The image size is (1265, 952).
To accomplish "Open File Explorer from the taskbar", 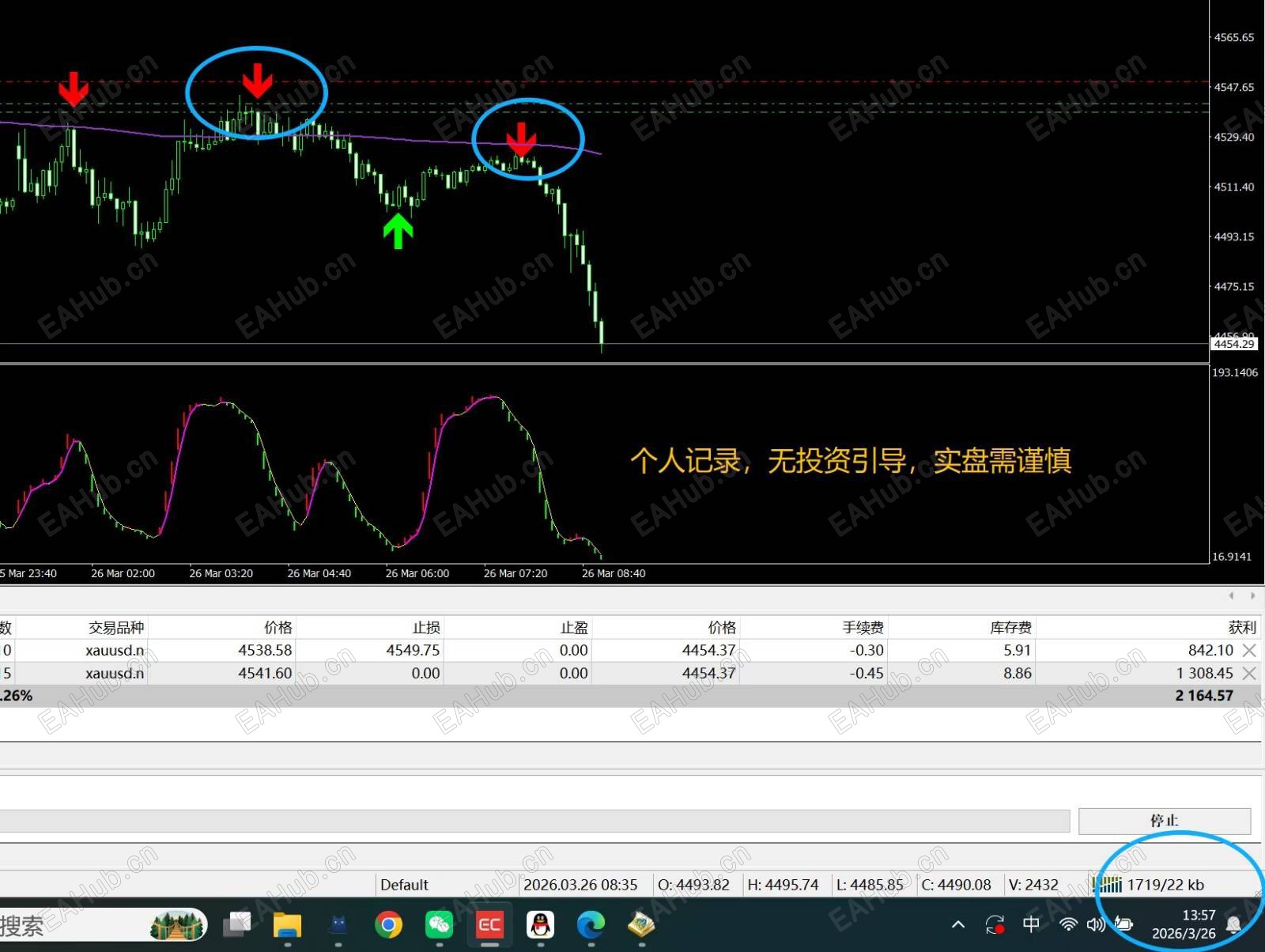I will coord(288,924).
